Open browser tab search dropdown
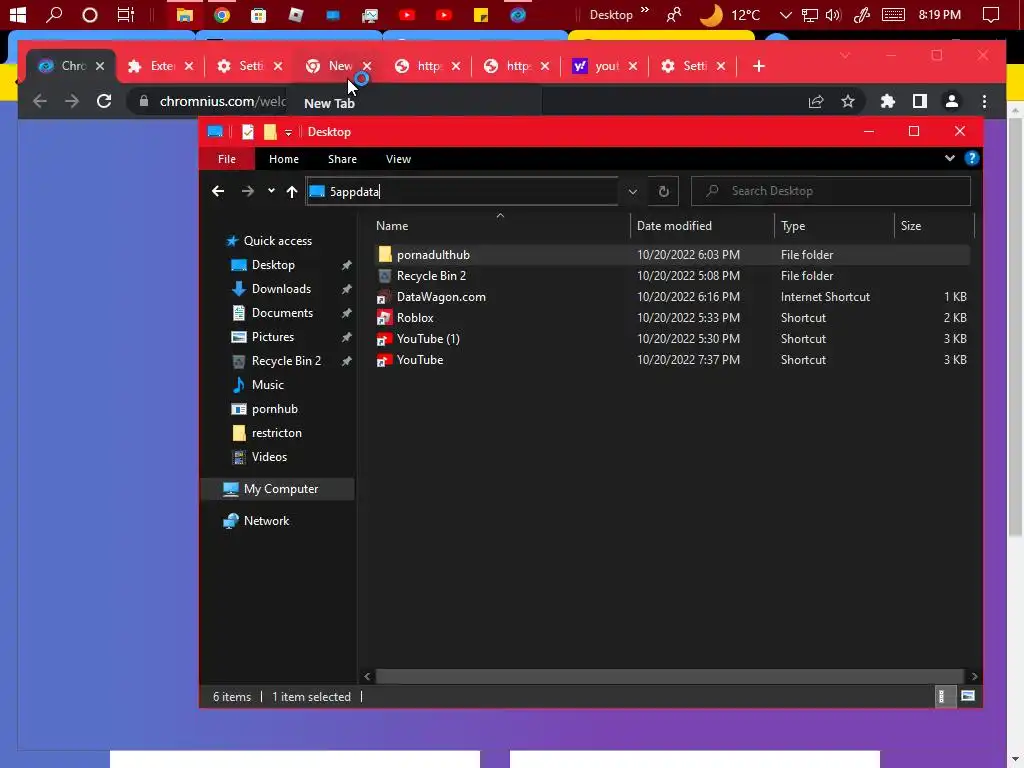This screenshot has width=1024, height=768. coord(844,56)
